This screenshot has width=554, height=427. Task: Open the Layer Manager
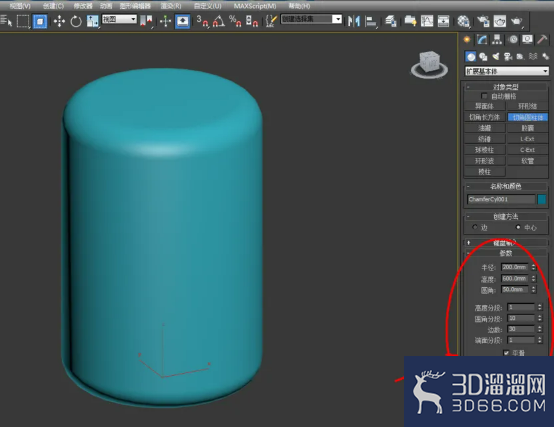[x=390, y=21]
